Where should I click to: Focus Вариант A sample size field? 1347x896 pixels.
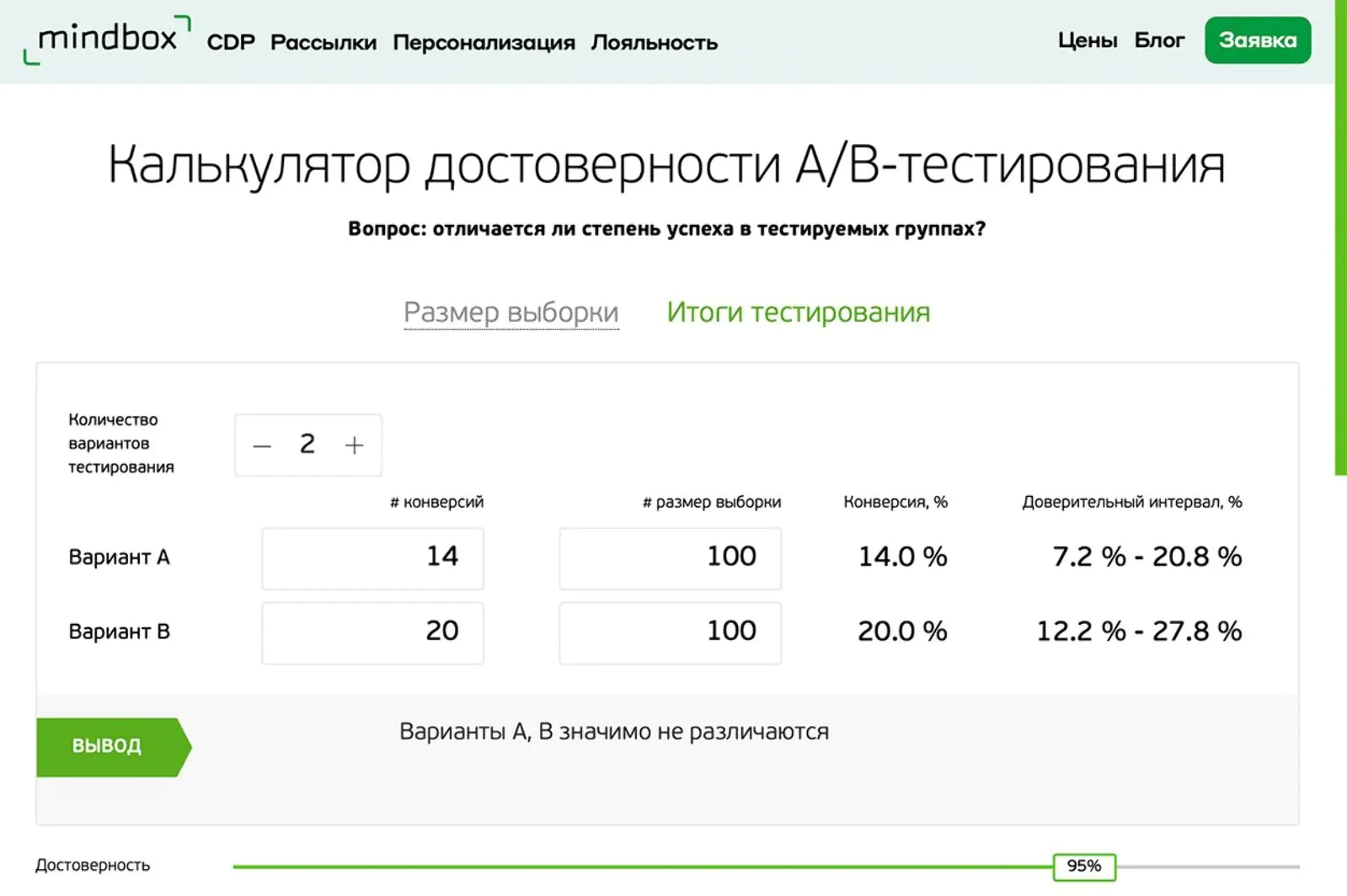tap(671, 558)
